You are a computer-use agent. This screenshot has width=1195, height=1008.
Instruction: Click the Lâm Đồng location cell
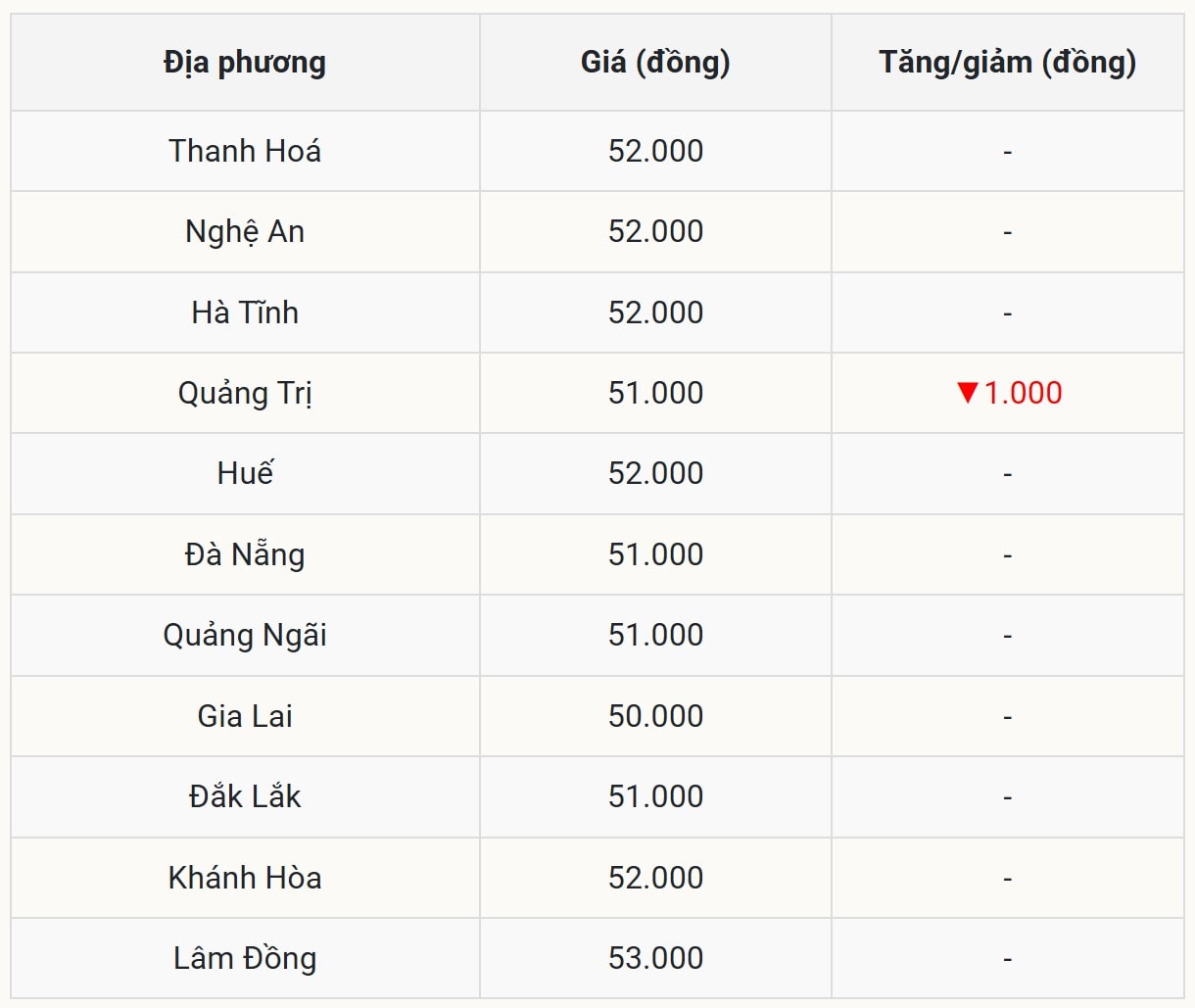[245, 958]
